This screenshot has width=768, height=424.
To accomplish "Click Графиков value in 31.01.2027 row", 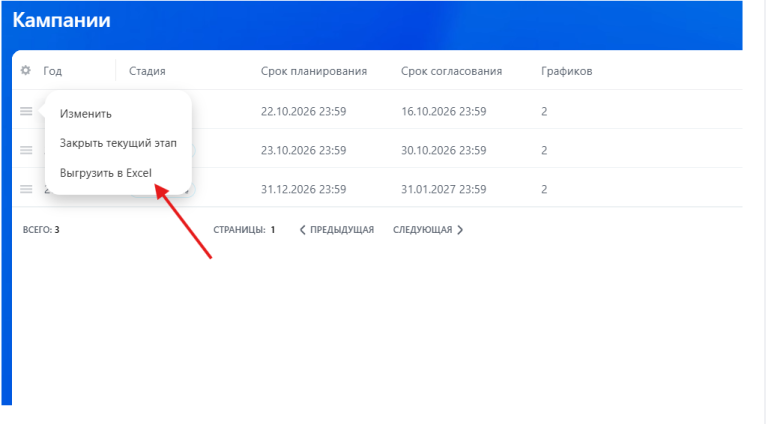I will [544, 189].
